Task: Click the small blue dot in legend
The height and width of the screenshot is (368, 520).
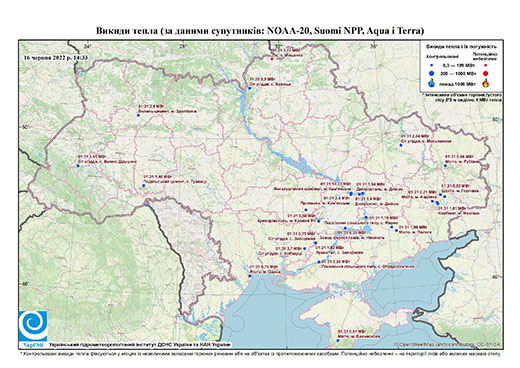Action: tap(432, 66)
